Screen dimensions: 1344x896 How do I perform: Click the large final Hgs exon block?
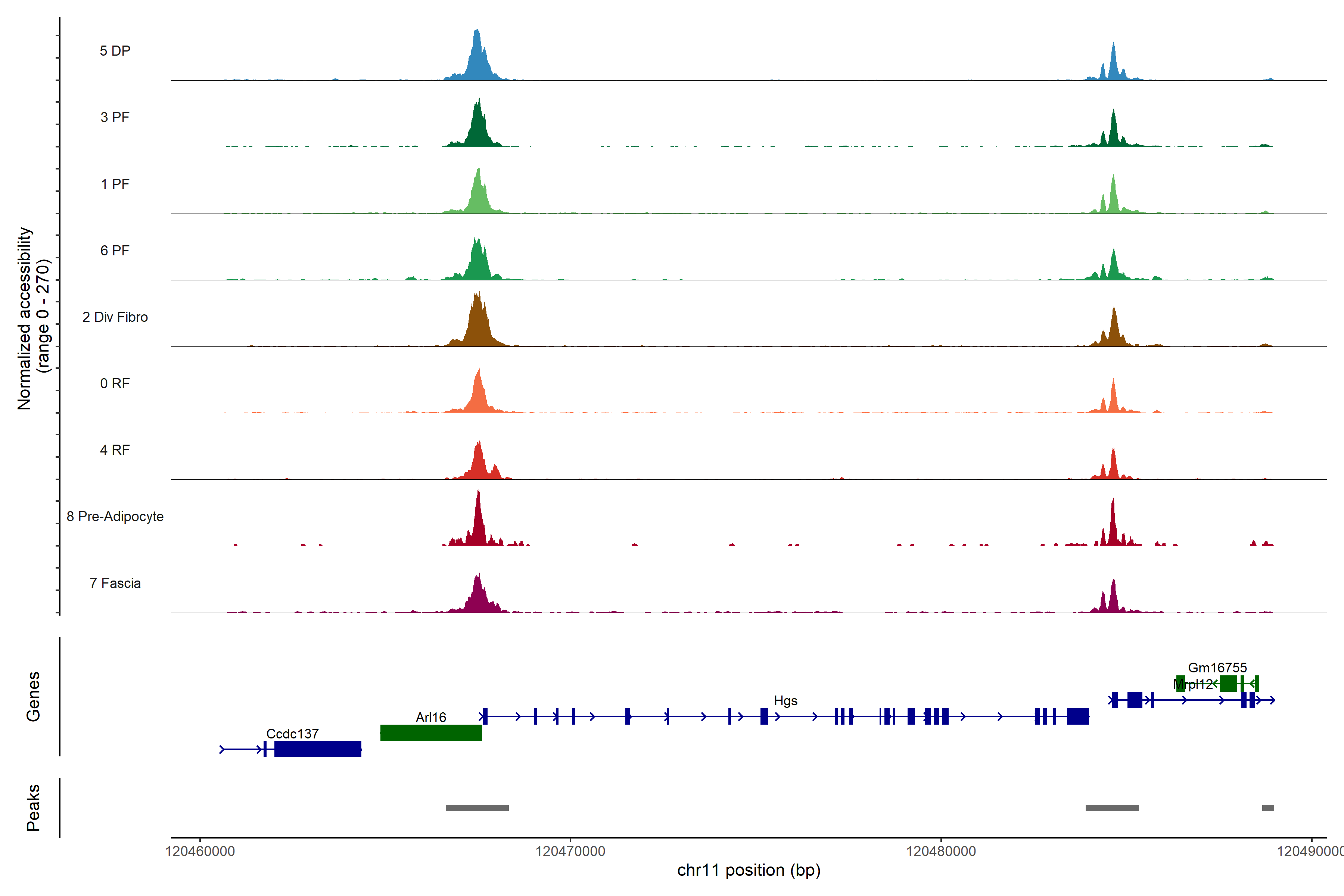(1078, 716)
